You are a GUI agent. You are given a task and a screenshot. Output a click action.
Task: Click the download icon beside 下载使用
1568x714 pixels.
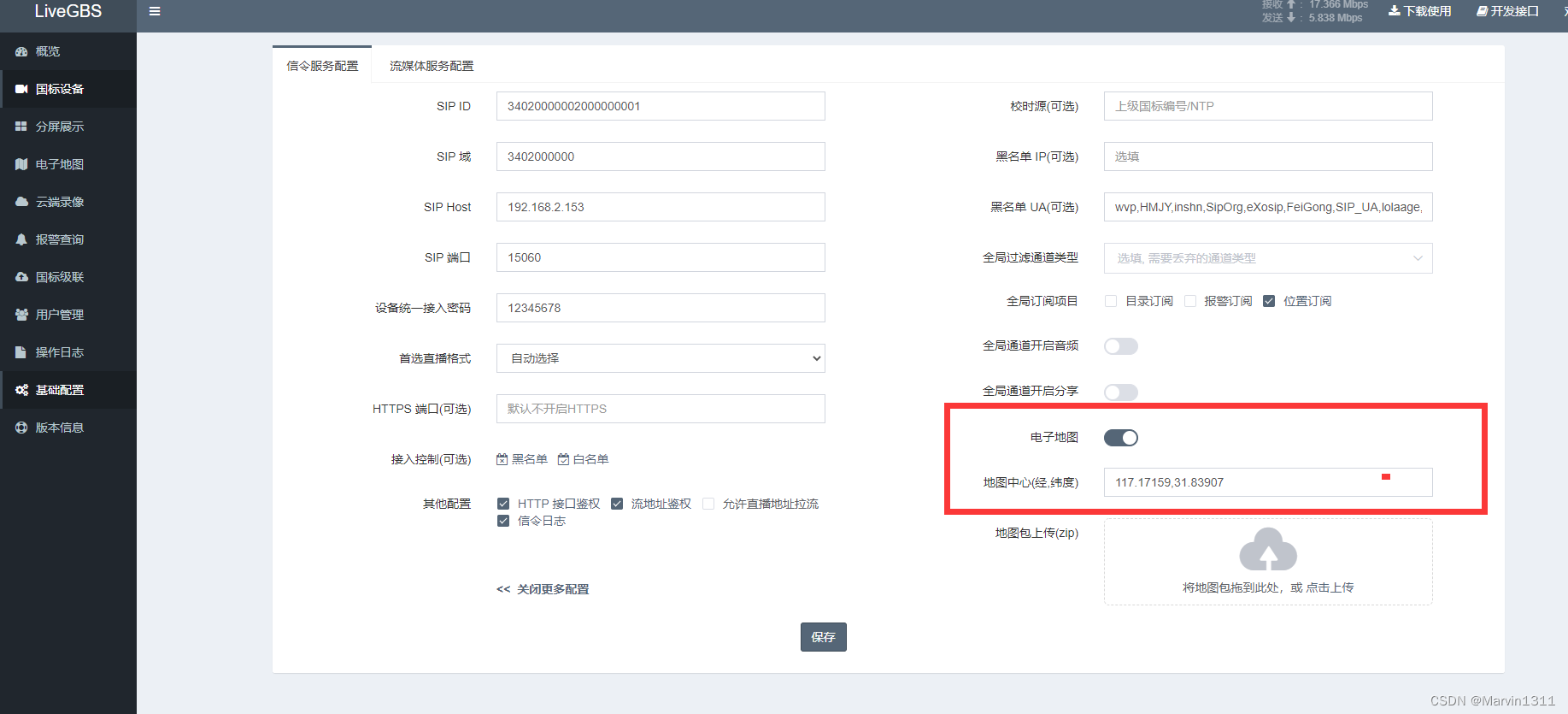(x=1395, y=11)
